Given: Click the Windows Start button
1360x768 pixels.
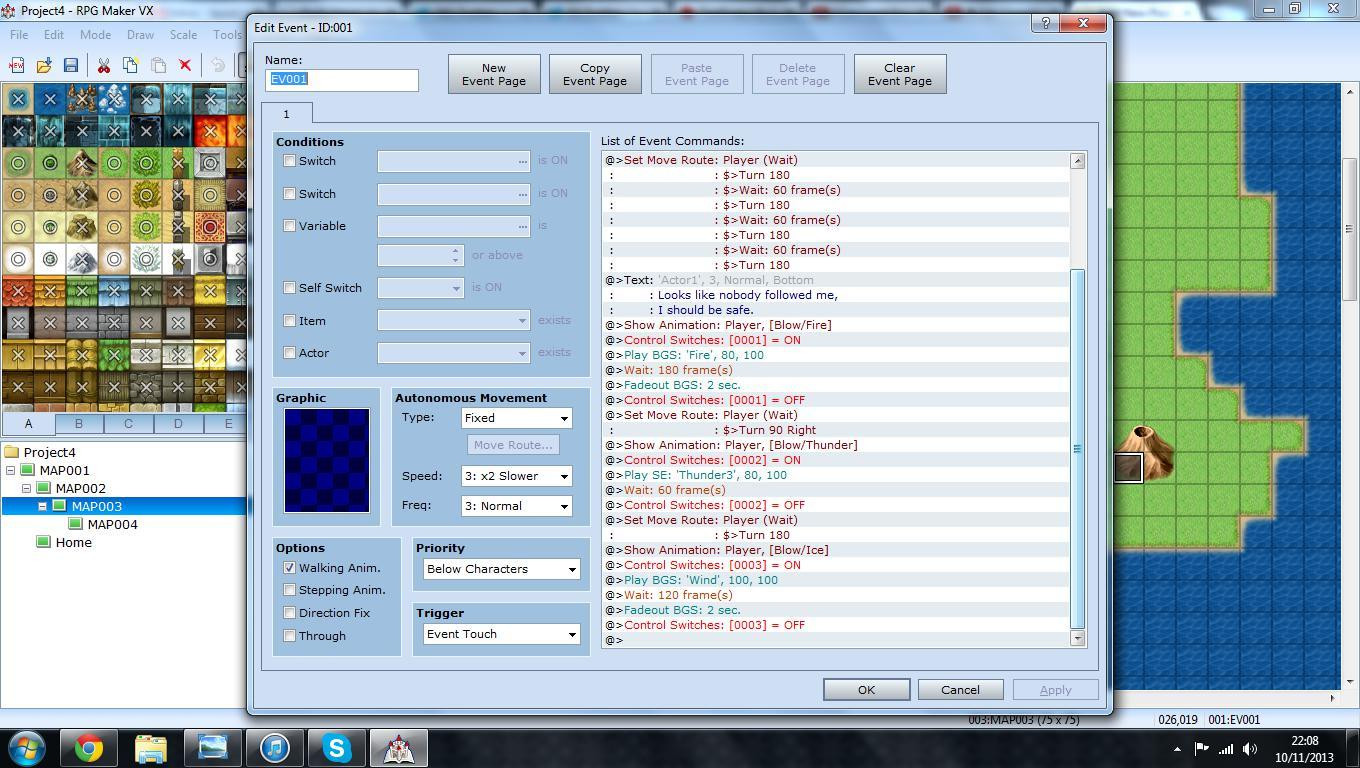Looking at the screenshot, I should 27,747.
